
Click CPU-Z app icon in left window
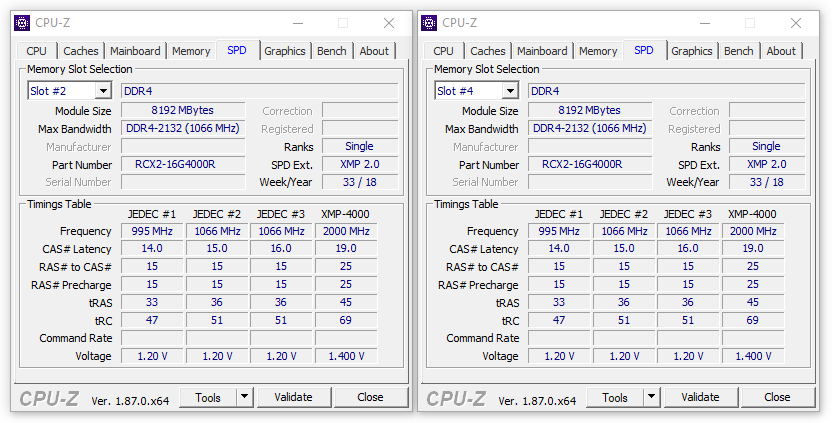(22, 23)
